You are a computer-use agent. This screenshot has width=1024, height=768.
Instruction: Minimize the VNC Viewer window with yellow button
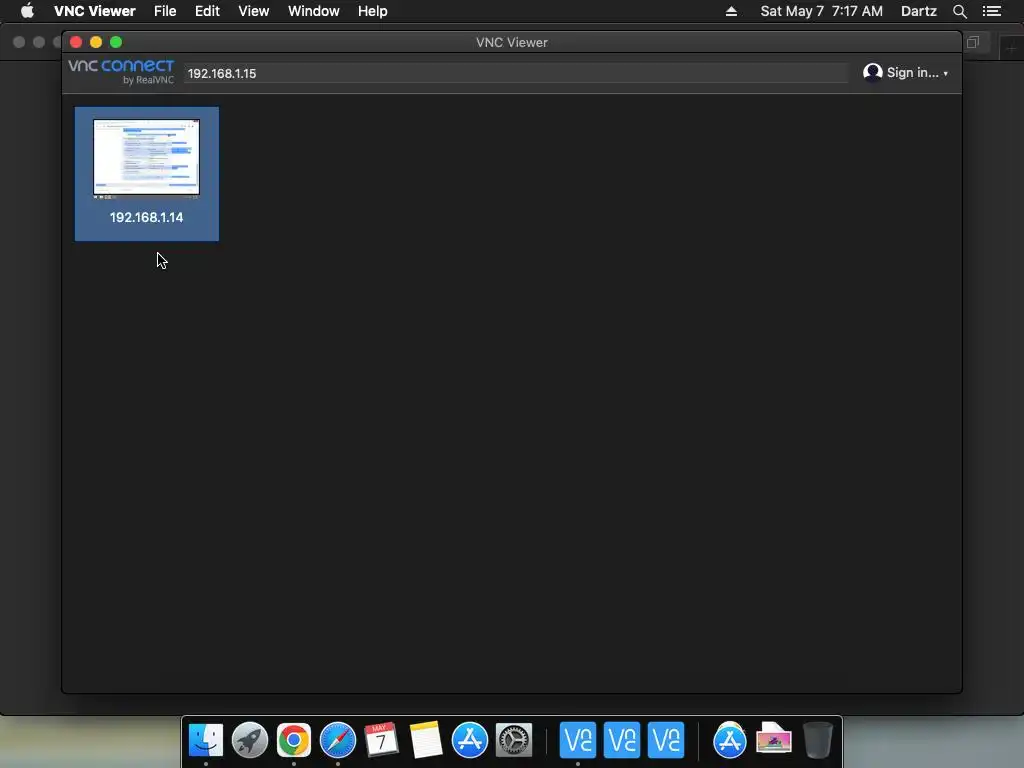[96, 42]
